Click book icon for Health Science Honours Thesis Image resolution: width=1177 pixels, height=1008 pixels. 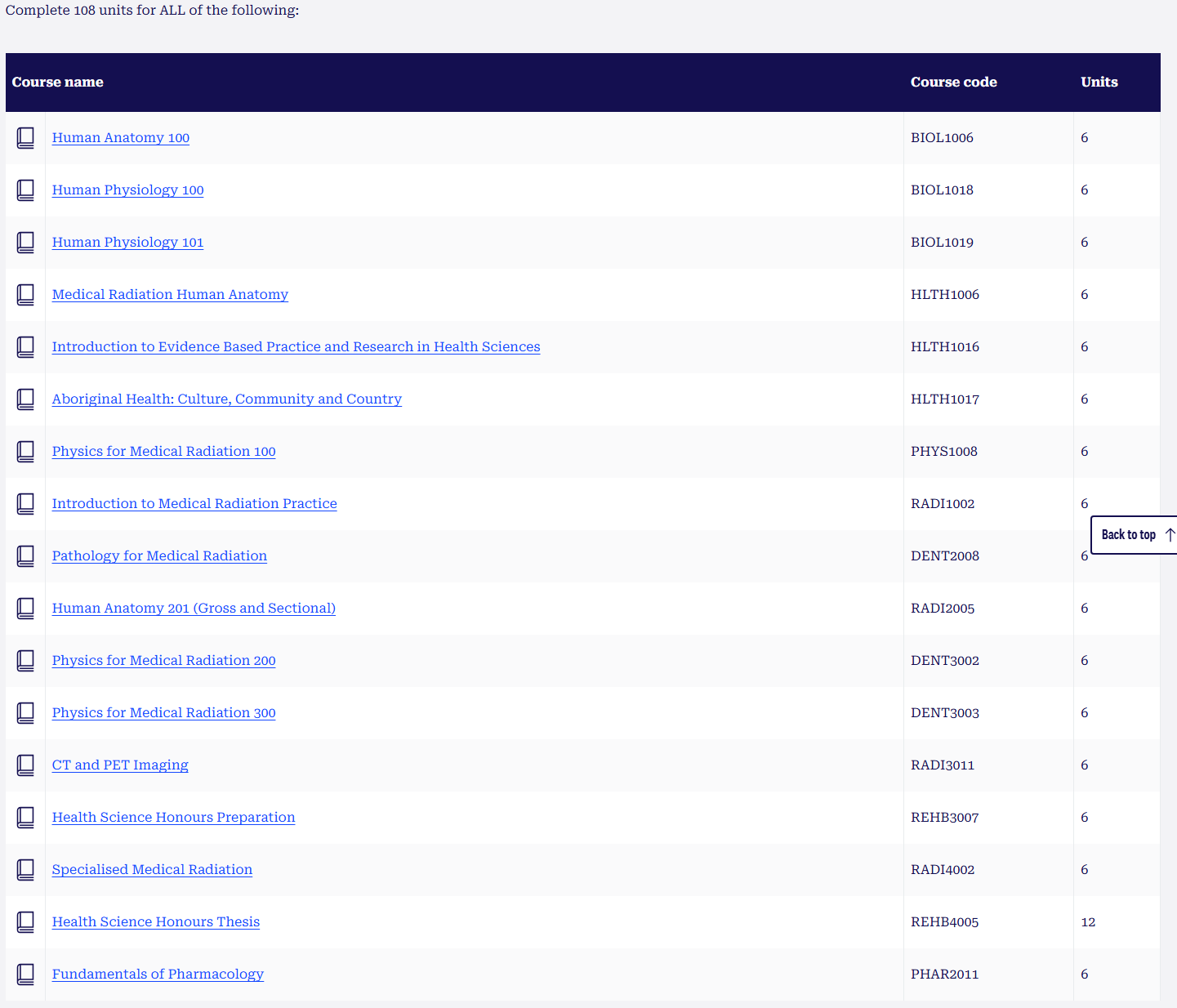tap(25, 922)
